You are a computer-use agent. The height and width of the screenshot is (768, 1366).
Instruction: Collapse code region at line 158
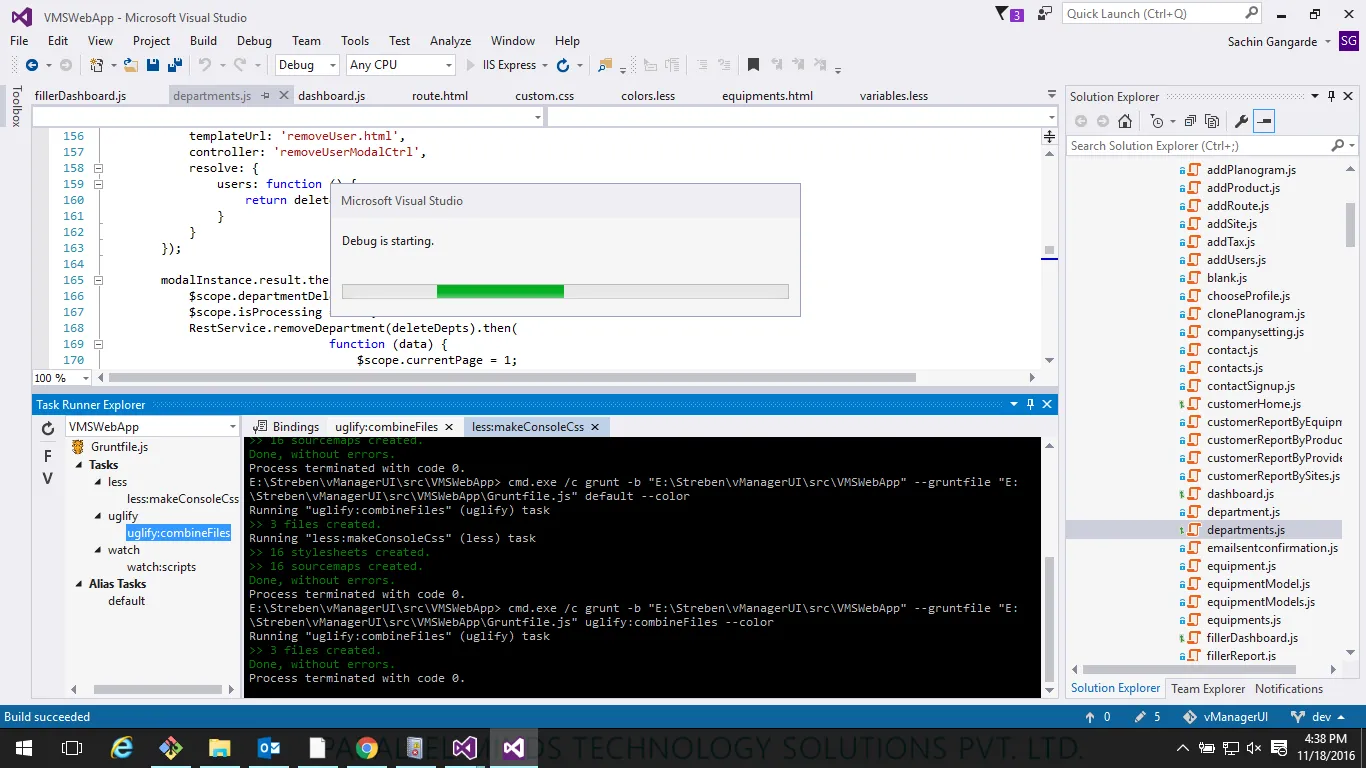[x=98, y=168]
